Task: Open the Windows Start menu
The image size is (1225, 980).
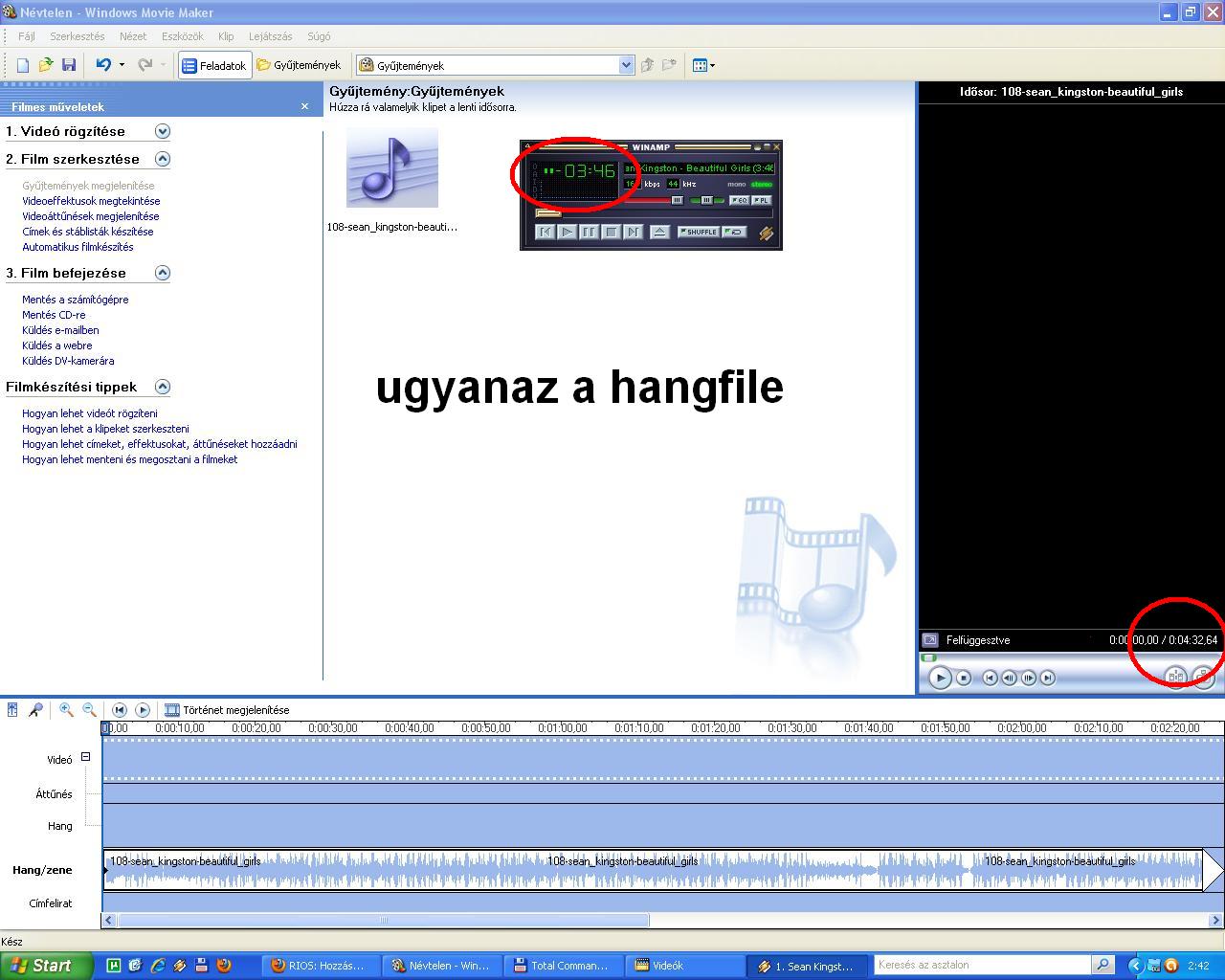Action: (x=46, y=966)
